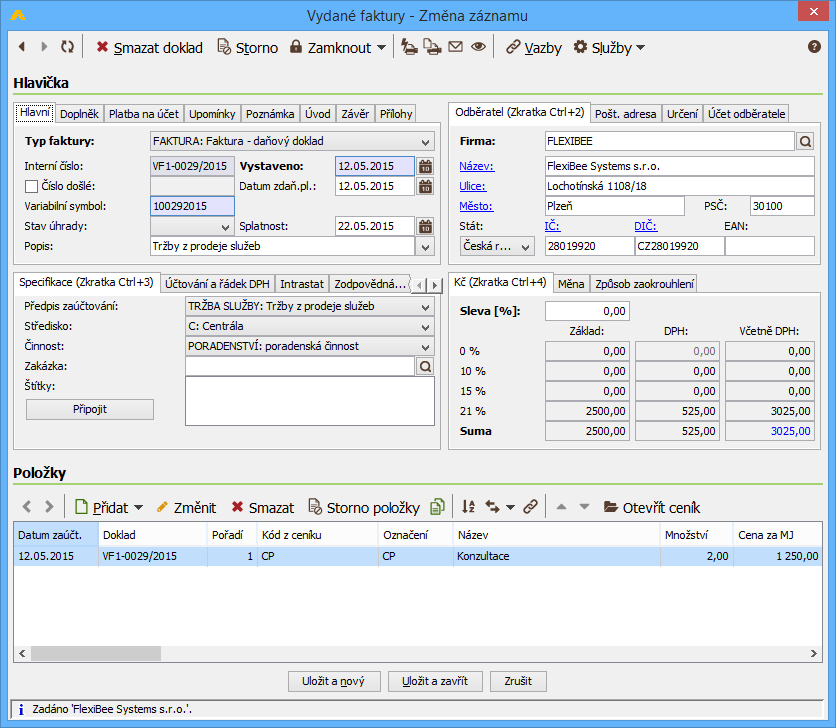Go to next item arrow in Položky toolbar
The width and height of the screenshot is (836, 728).
point(49,507)
